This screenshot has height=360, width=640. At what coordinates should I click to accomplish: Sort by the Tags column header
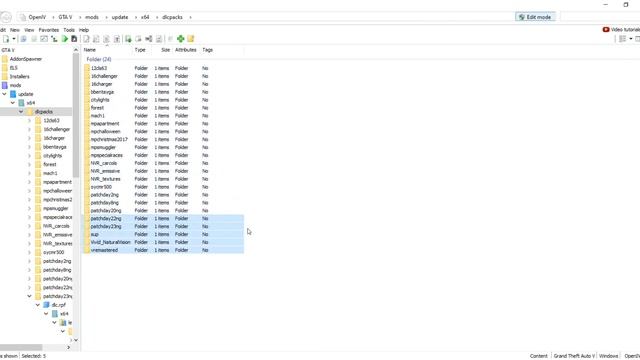(207, 50)
